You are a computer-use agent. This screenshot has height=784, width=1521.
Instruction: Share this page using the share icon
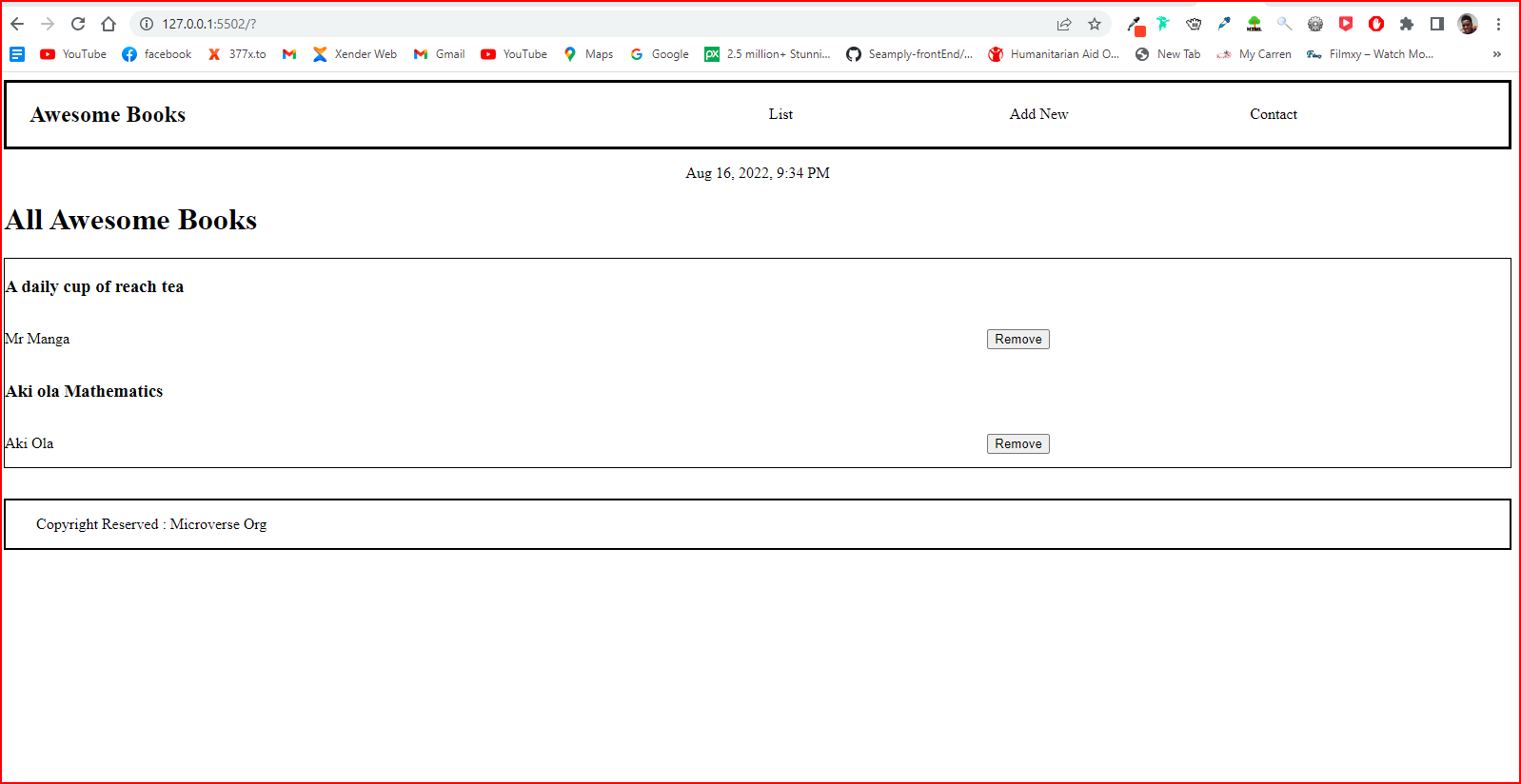pyautogui.click(x=1064, y=24)
